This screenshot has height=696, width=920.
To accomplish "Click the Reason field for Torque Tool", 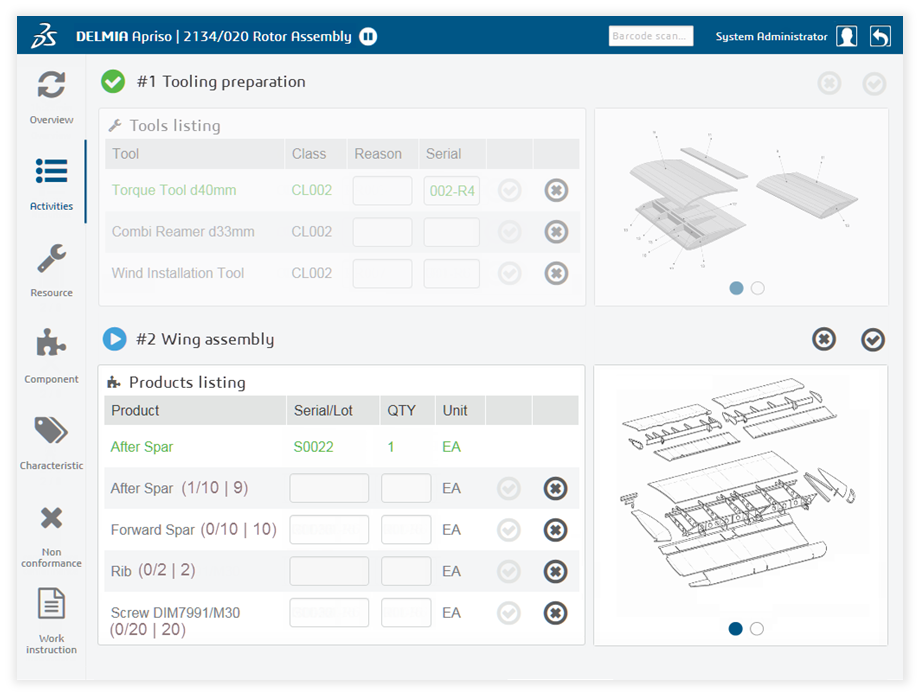I will 382,191.
